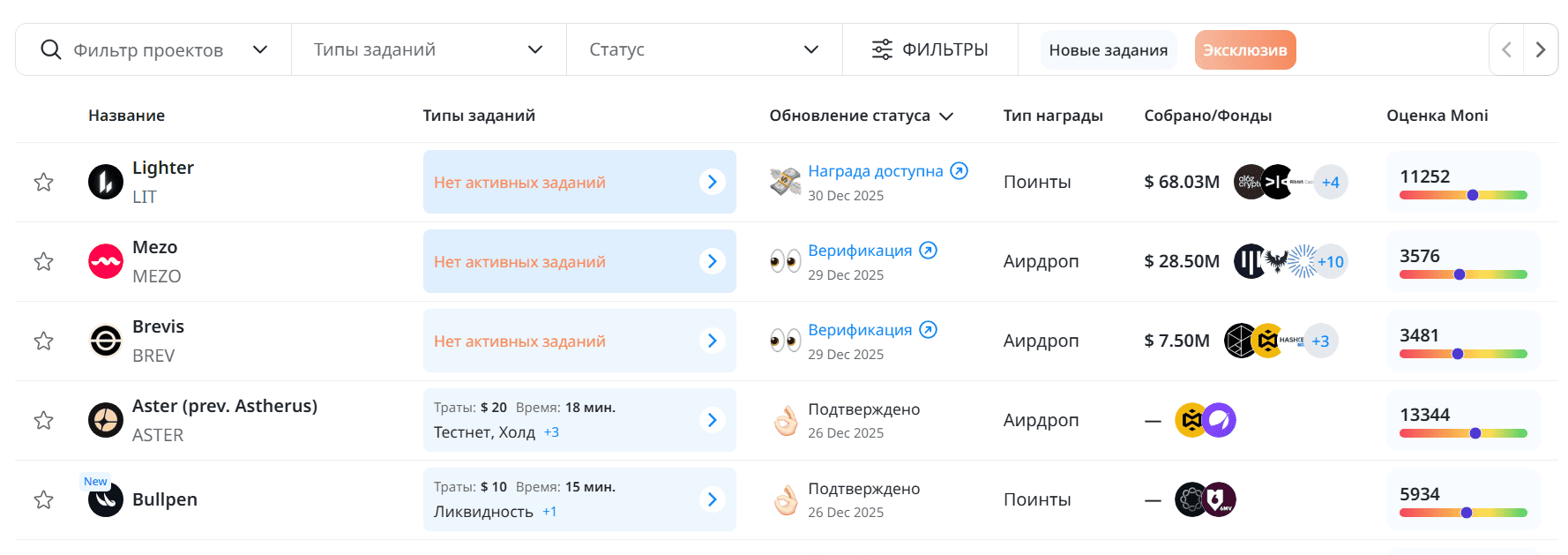Star the Aster project as favorite

point(43,420)
